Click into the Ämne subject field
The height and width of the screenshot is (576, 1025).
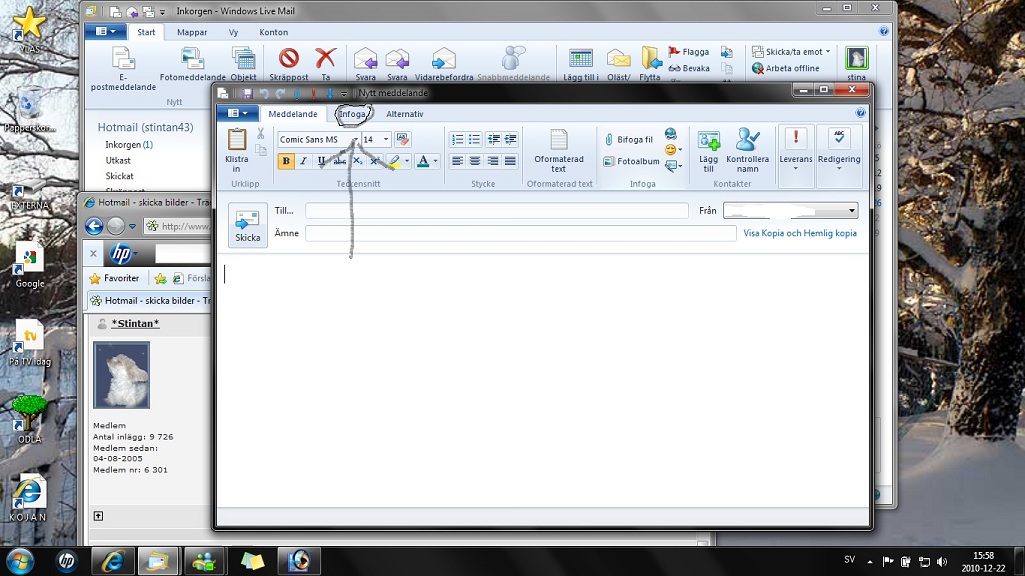(520, 233)
